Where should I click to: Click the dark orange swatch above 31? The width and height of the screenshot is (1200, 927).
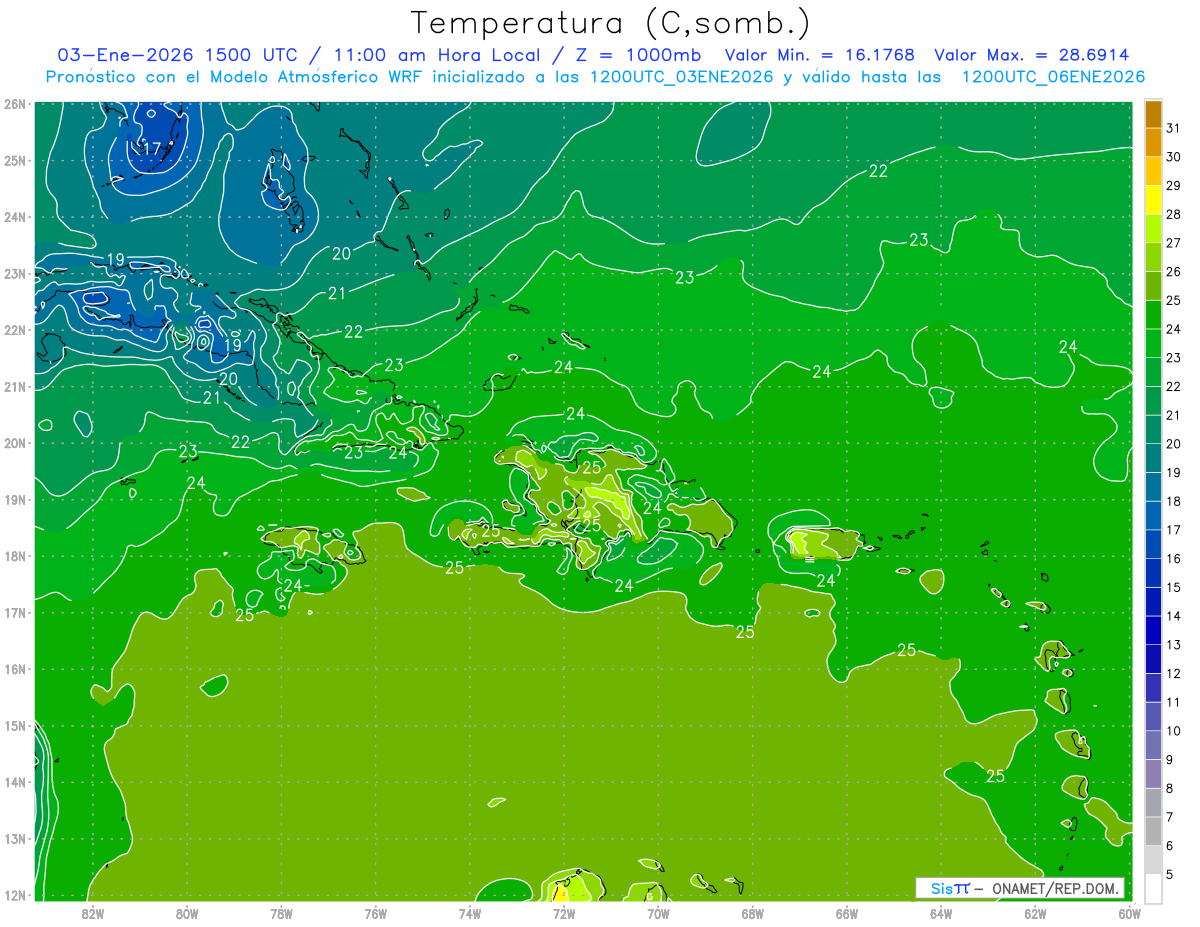click(x=1153, y=113)
